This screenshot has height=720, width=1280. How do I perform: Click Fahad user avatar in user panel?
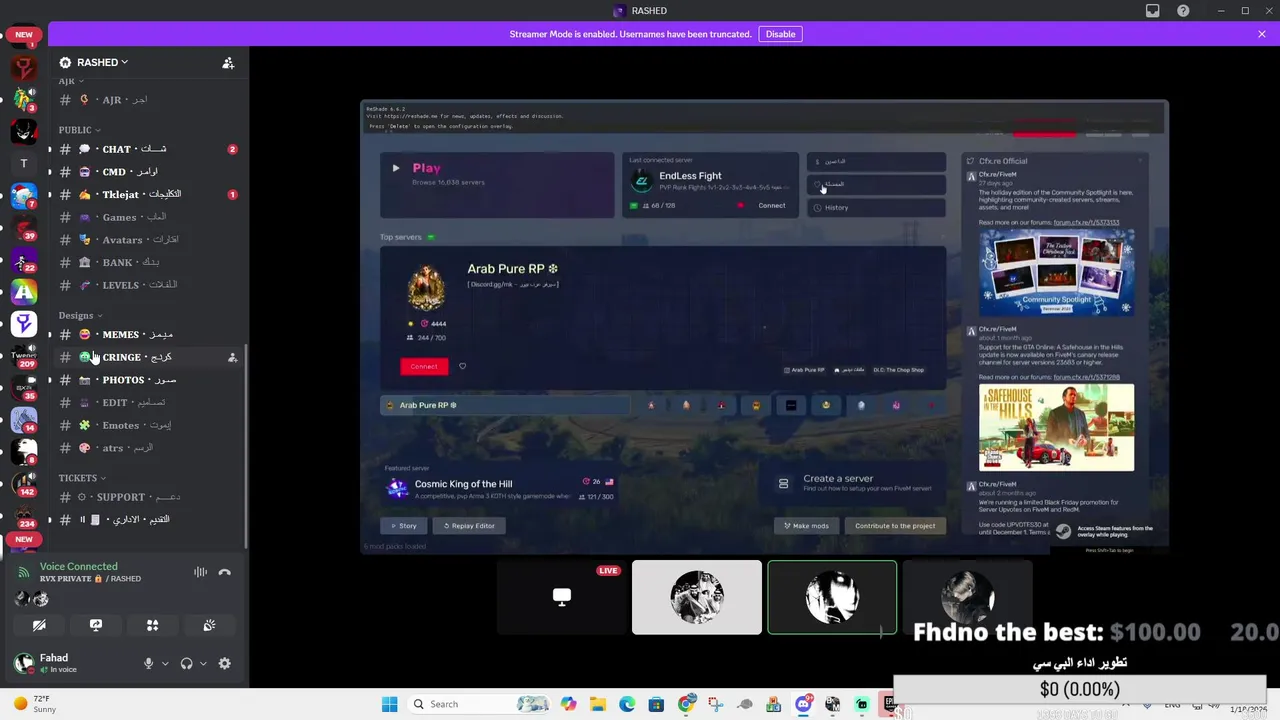click(x=24, y=663)
